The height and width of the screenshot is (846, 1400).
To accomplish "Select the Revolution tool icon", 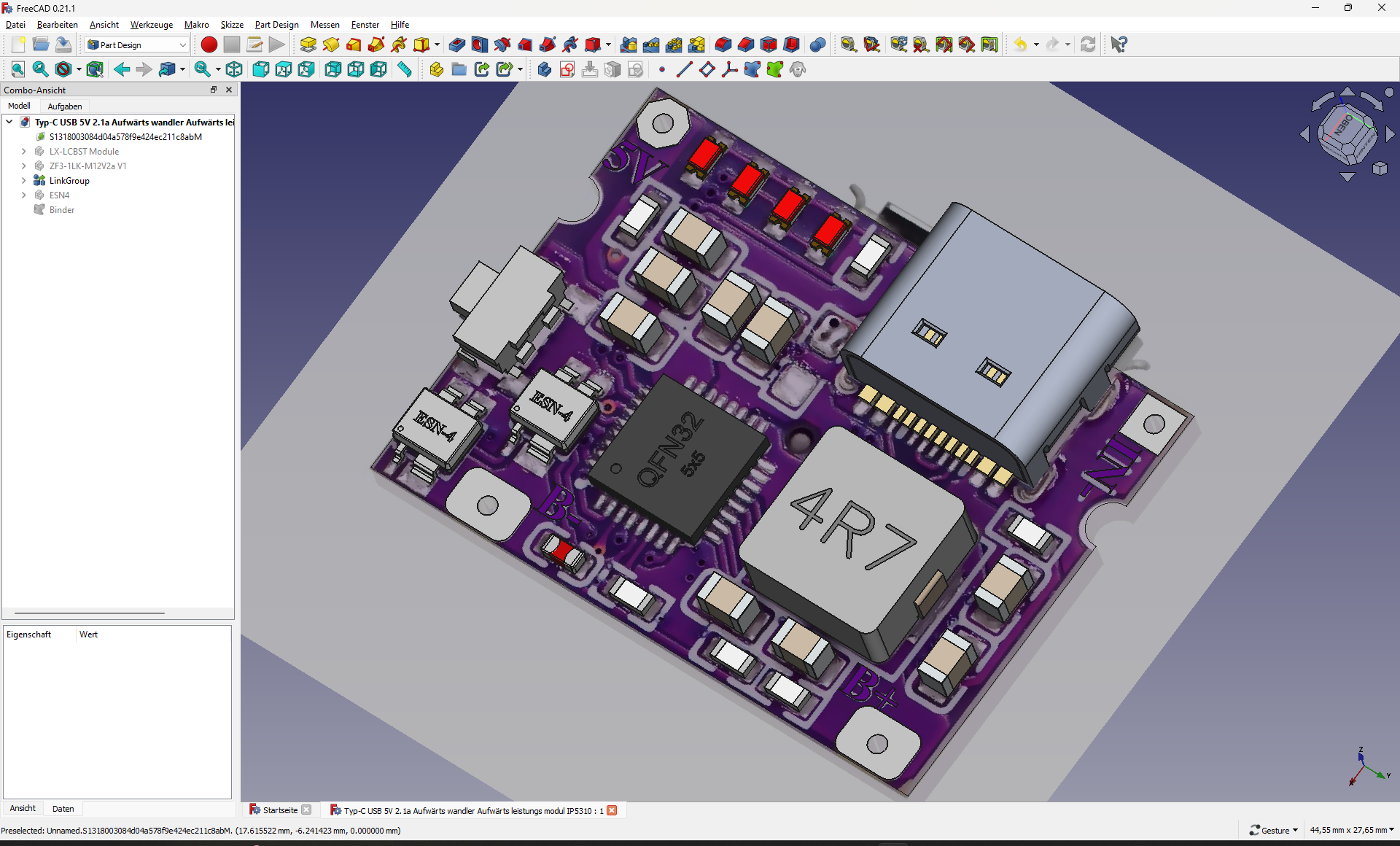I will pyautogui.click(x=331, y=44).
